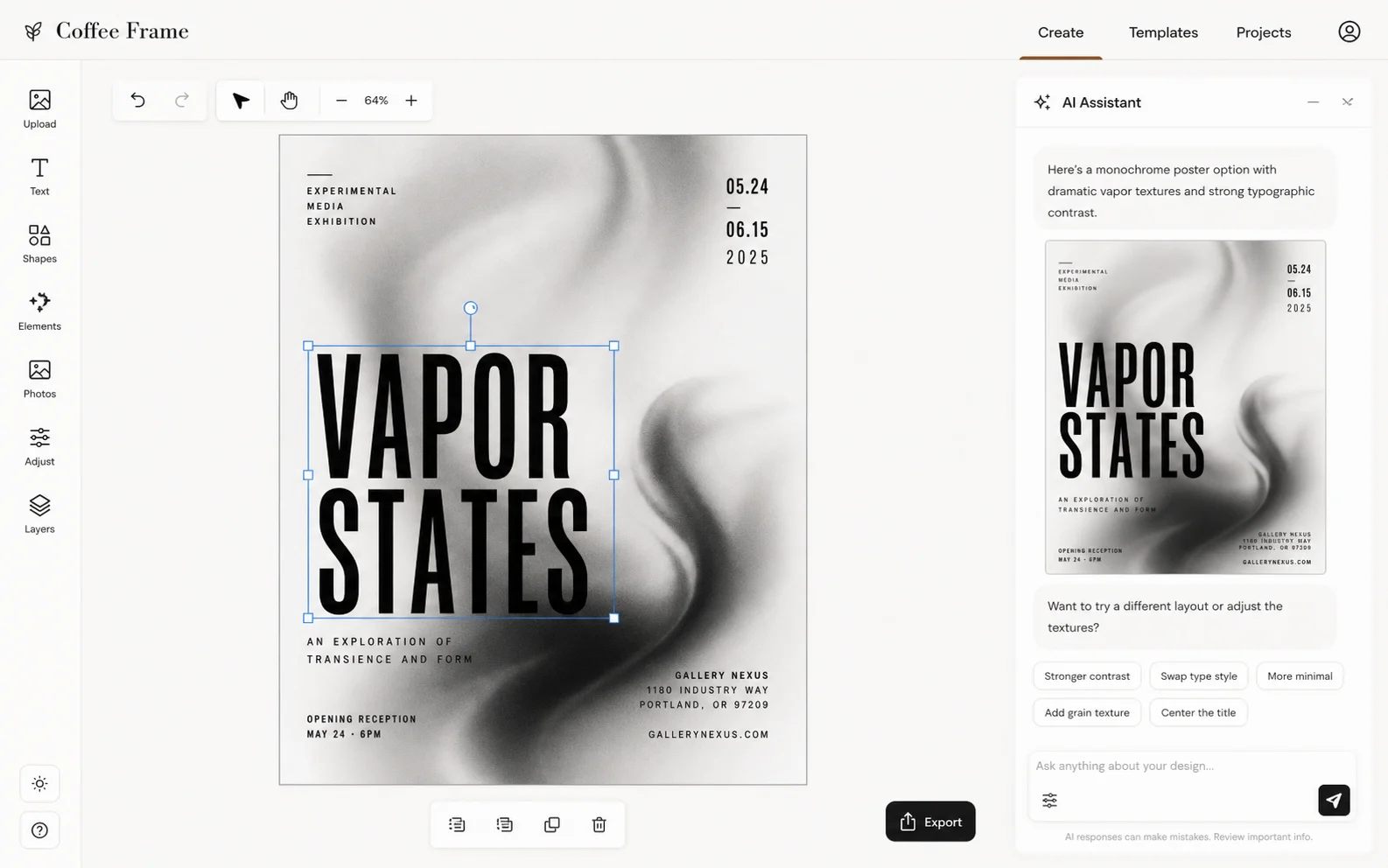Open the Upload panel in sidebar
Image resolution: width=1388 pixels, height=868 pixels.
[39, 108]
